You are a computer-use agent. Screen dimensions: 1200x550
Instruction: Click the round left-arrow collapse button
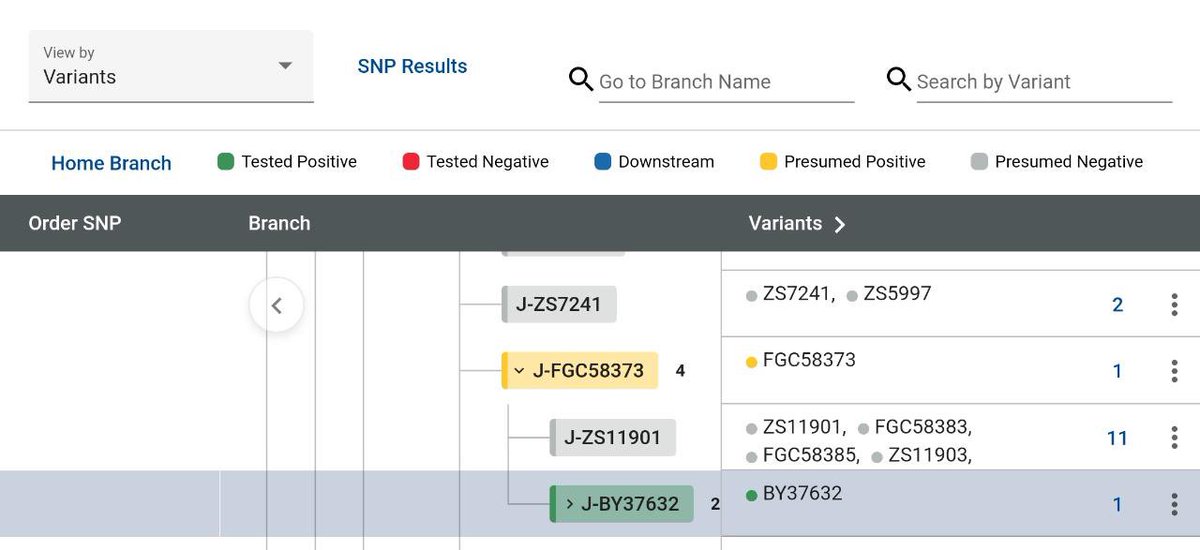(277, 305)
